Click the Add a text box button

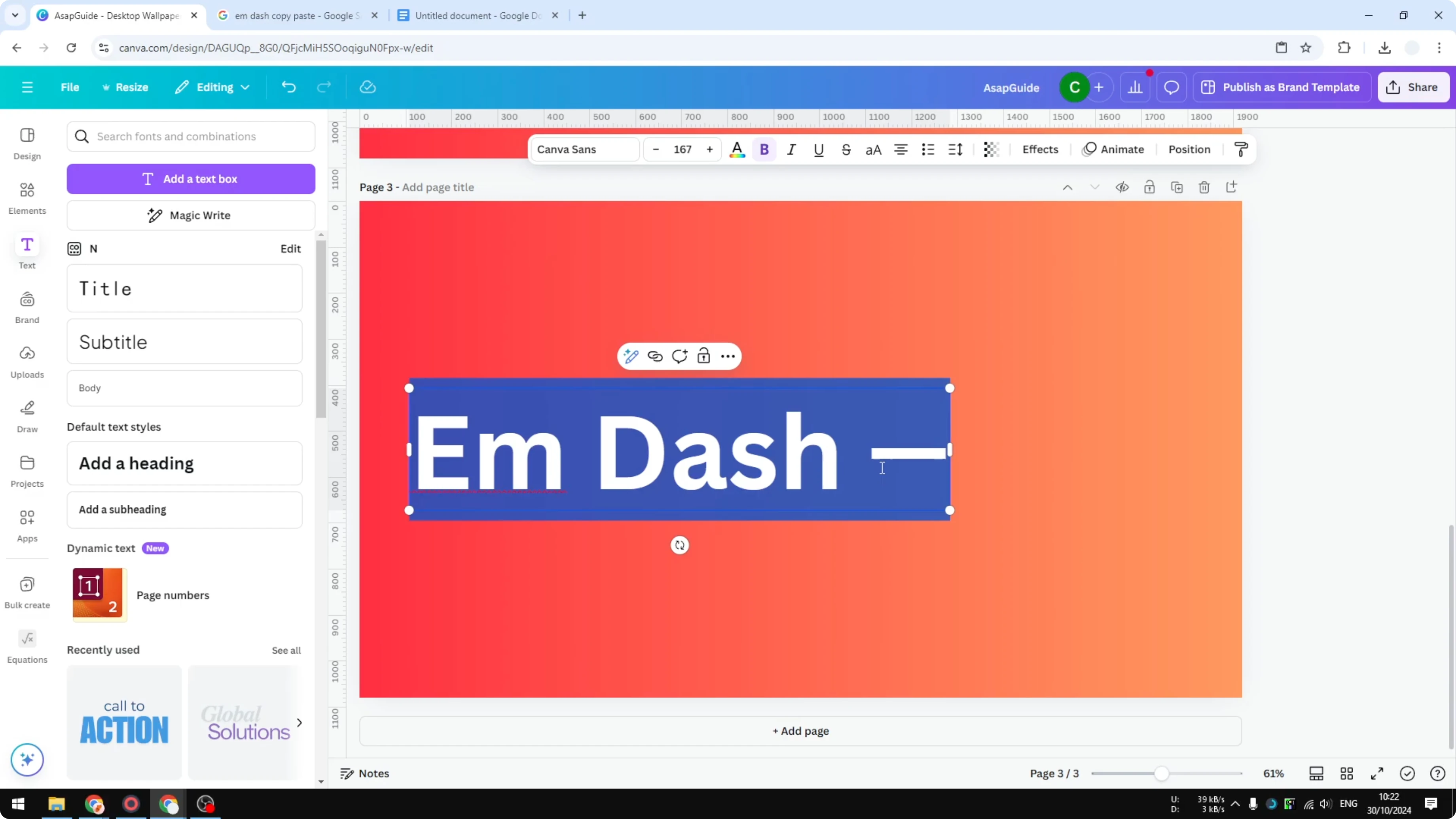(191, 178)
